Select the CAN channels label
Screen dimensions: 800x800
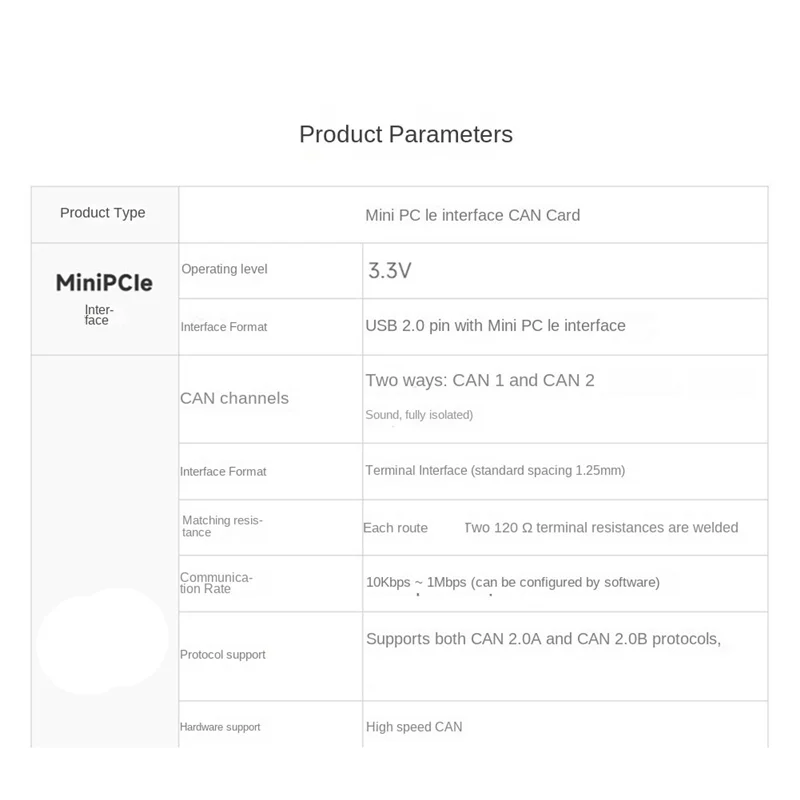pyautogui.click(x=234, y=398)
